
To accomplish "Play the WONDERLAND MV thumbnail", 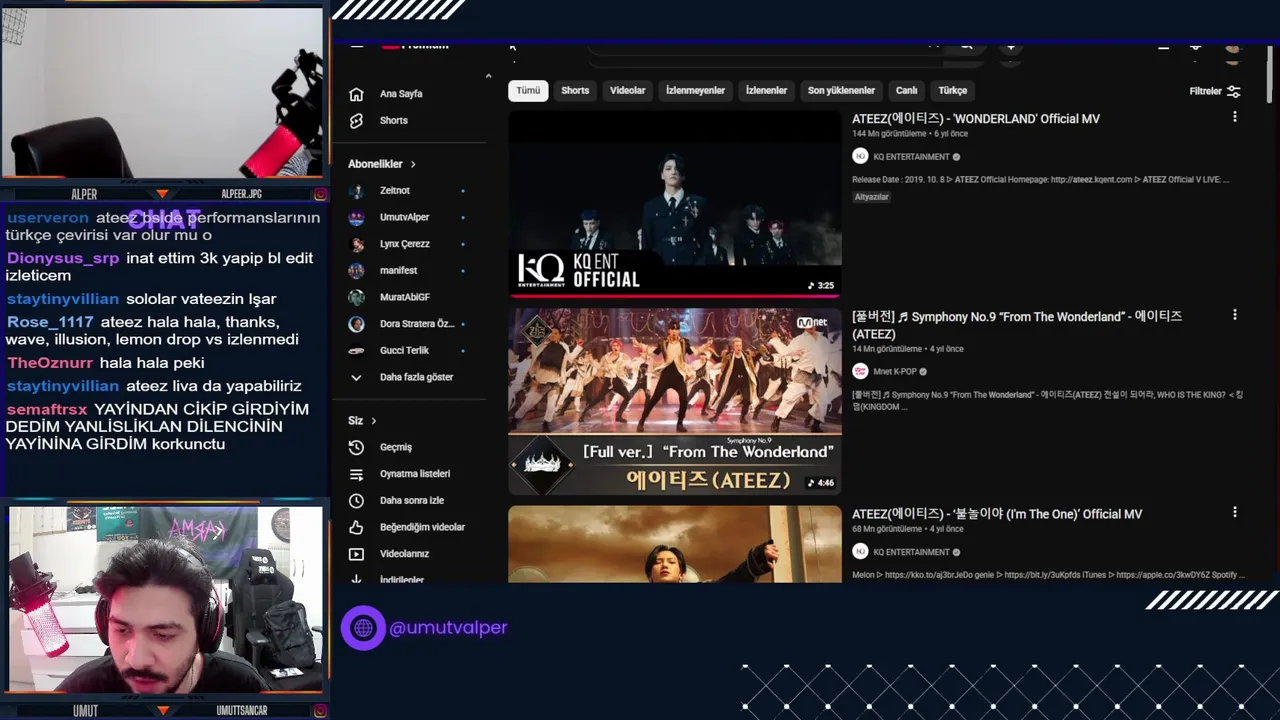I will point(675,204).
